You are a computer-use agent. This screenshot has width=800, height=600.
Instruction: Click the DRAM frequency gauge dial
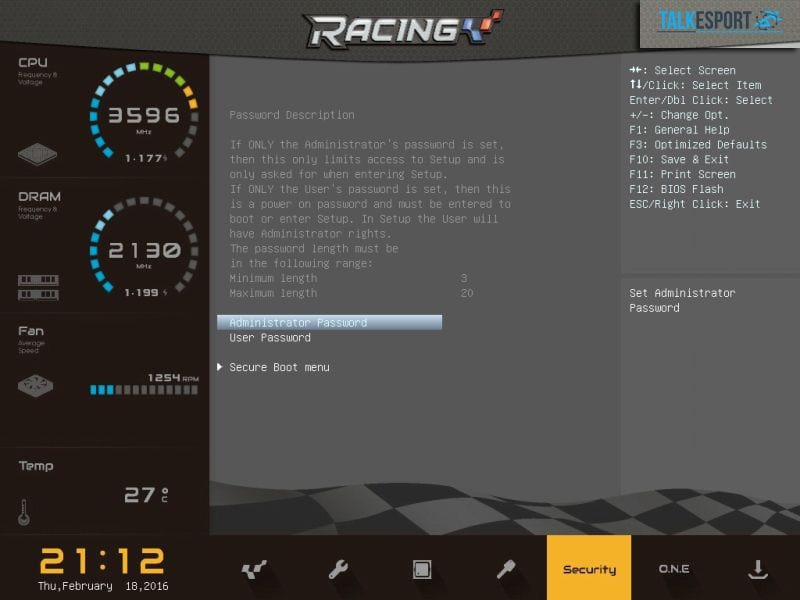tap(143, 250)
